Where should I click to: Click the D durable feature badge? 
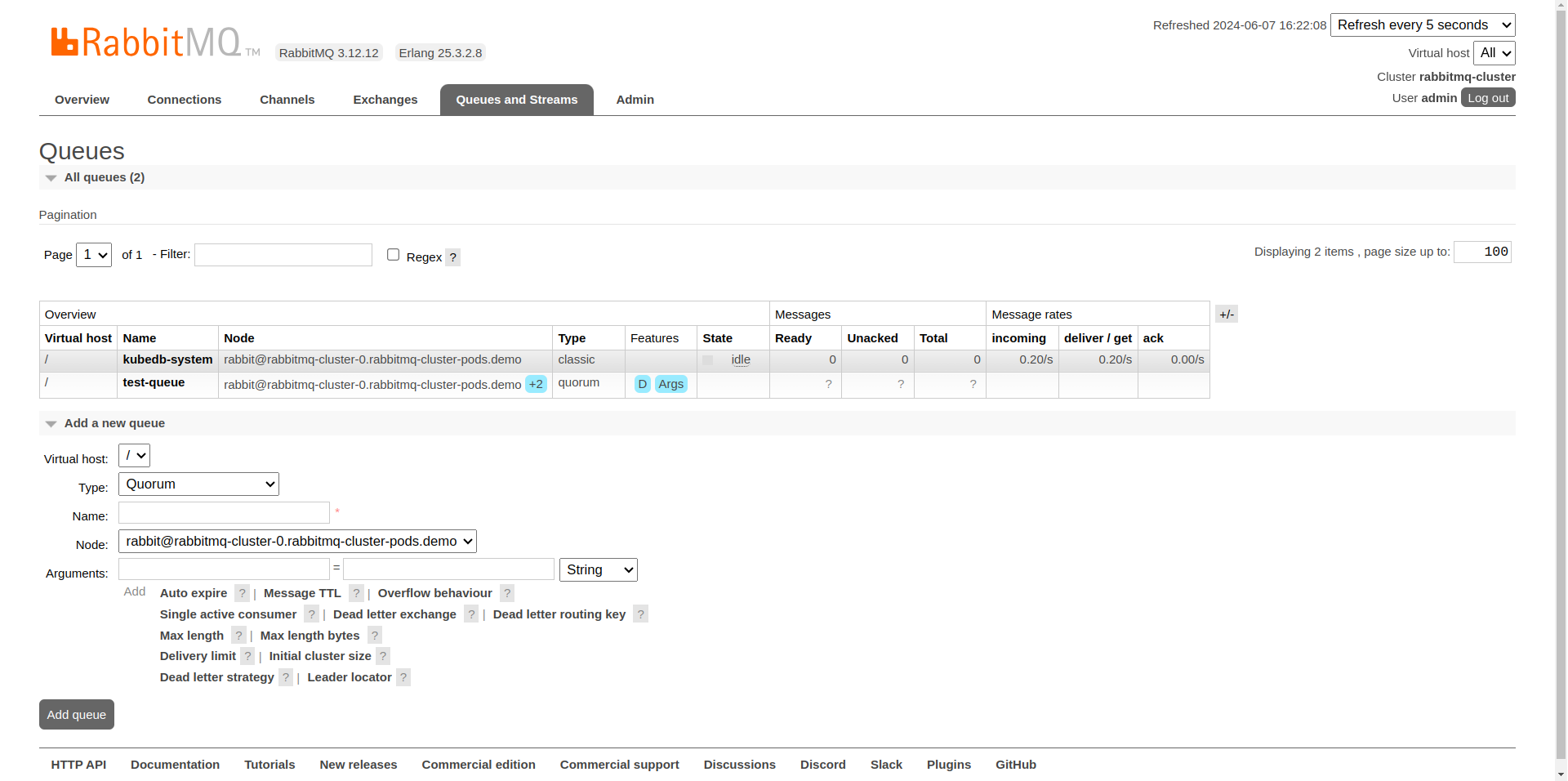pyautogui.click(x=643, y=384)
